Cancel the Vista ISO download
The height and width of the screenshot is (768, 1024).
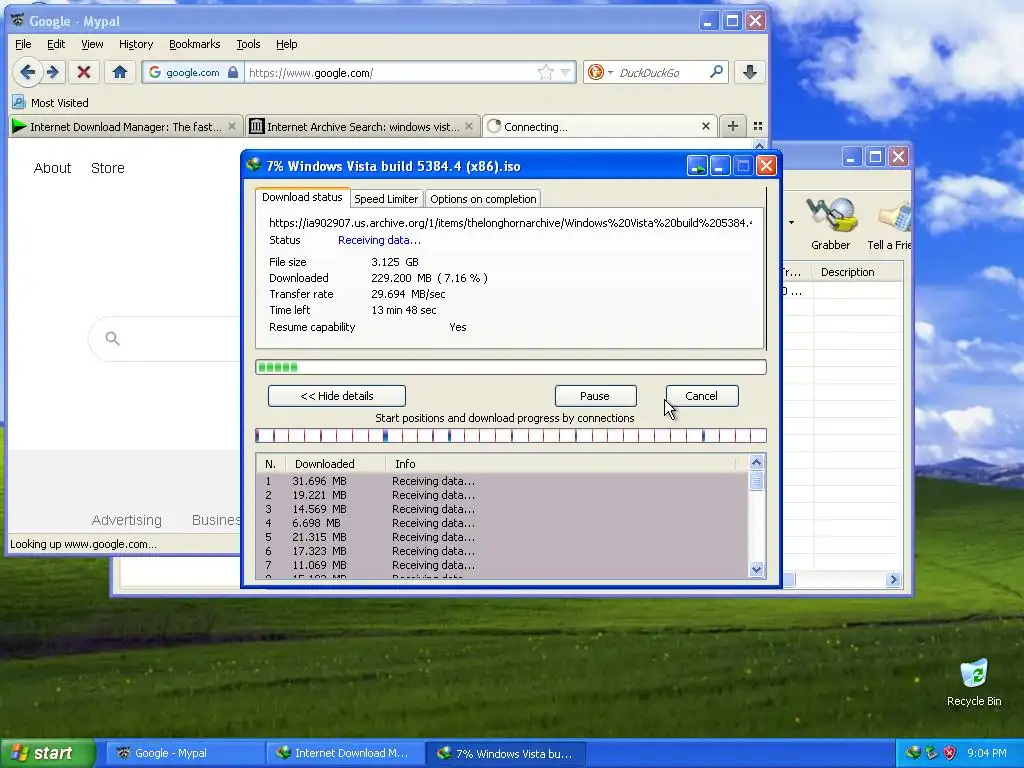701,396
